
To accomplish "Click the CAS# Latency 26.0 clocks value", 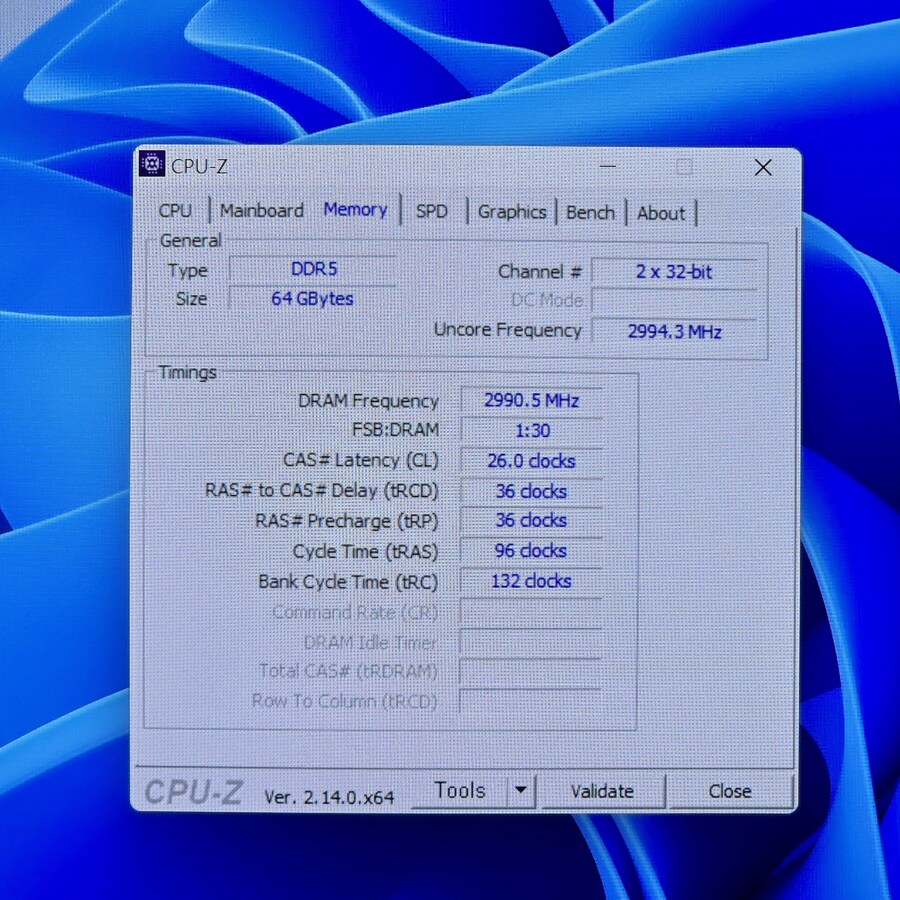I will [532, 460].
